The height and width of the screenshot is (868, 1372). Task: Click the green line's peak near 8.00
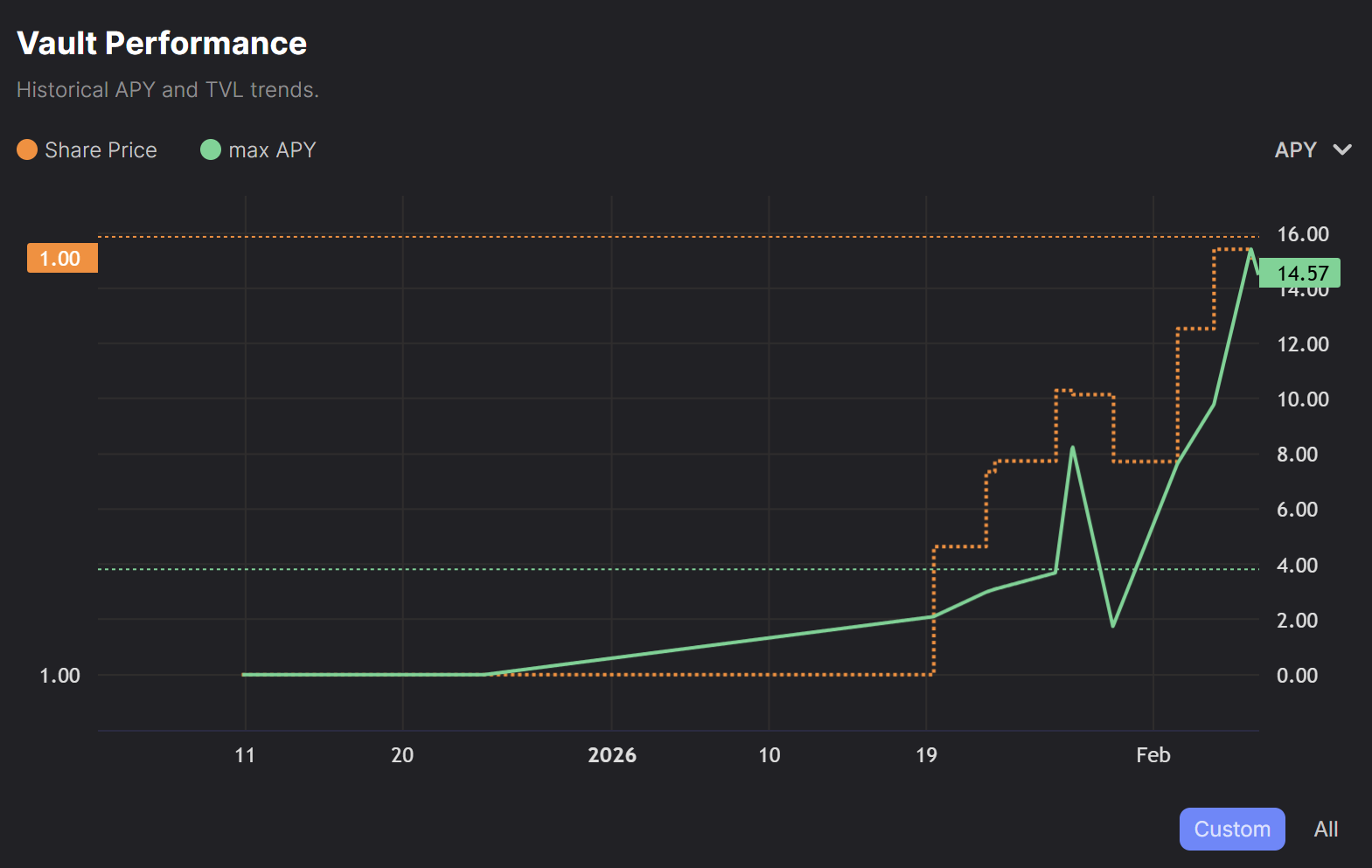pyautogui.click(x=1072, y=448)
